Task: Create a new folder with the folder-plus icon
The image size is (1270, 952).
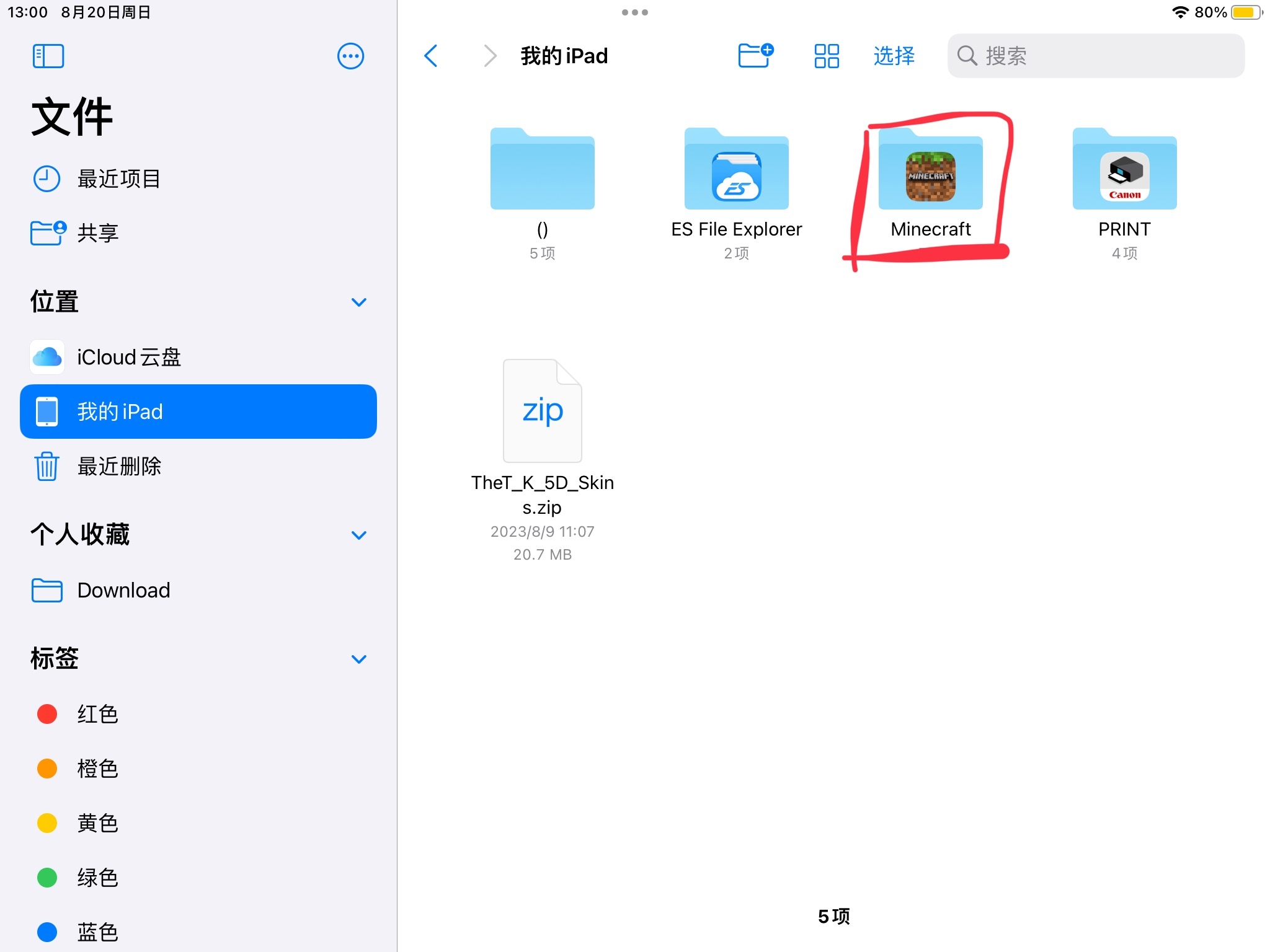Action: pos(756,55)
